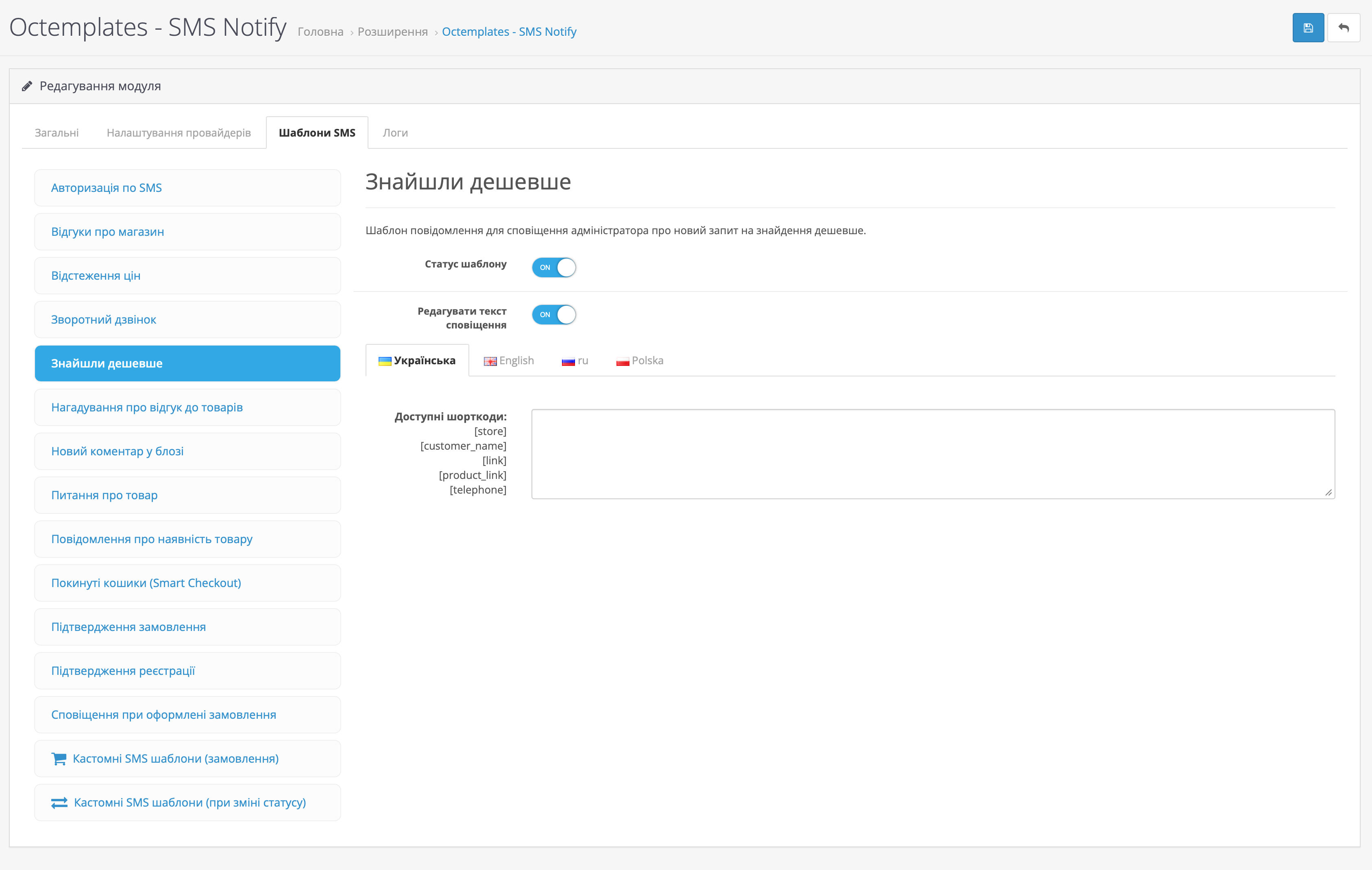Click the Розширення breadcrumb link

click(392, 32)
